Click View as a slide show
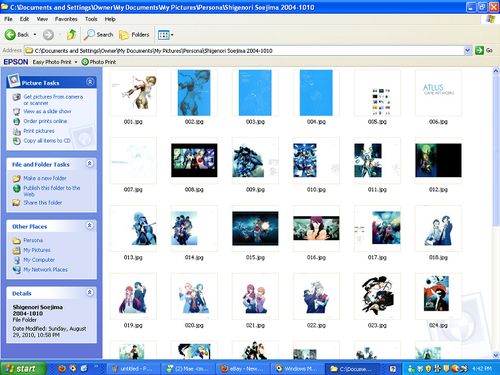The image size is (500, 375). [47, 111]
